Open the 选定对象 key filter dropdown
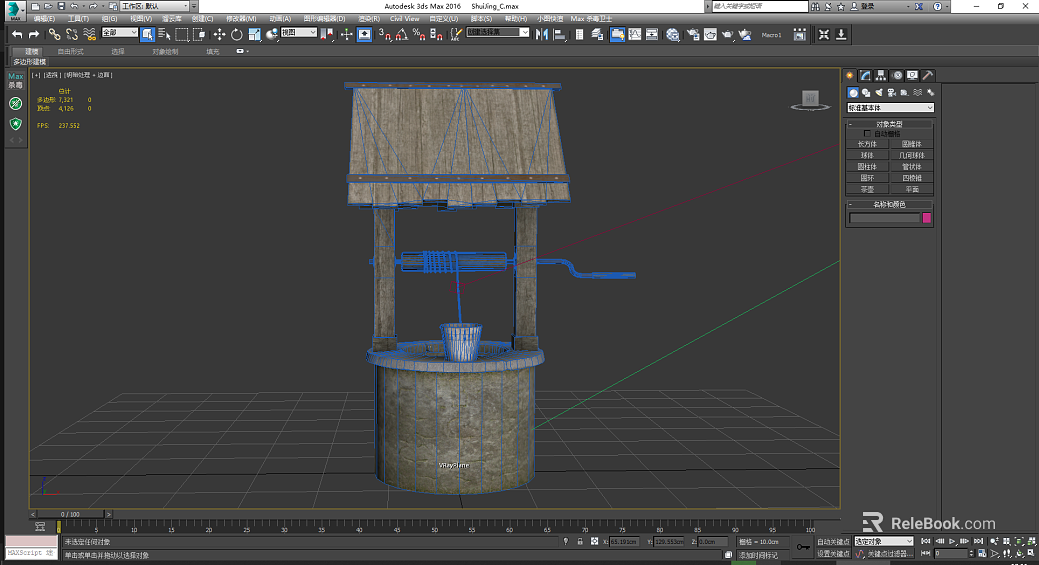Screen dimensions: 1039x565 point(884,542)
